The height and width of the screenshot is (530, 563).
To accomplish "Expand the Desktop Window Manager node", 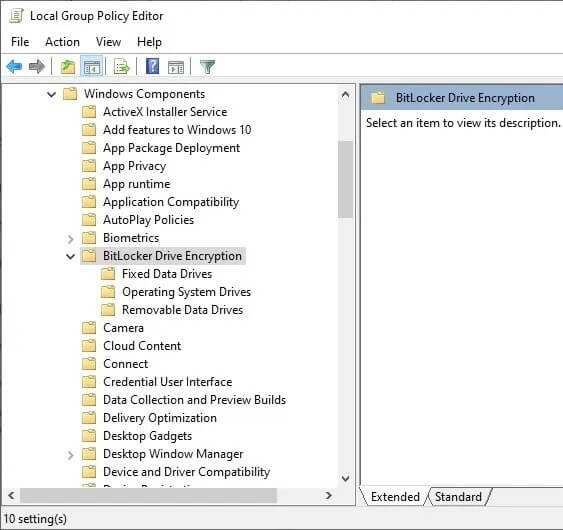I will tap(71, 455).
